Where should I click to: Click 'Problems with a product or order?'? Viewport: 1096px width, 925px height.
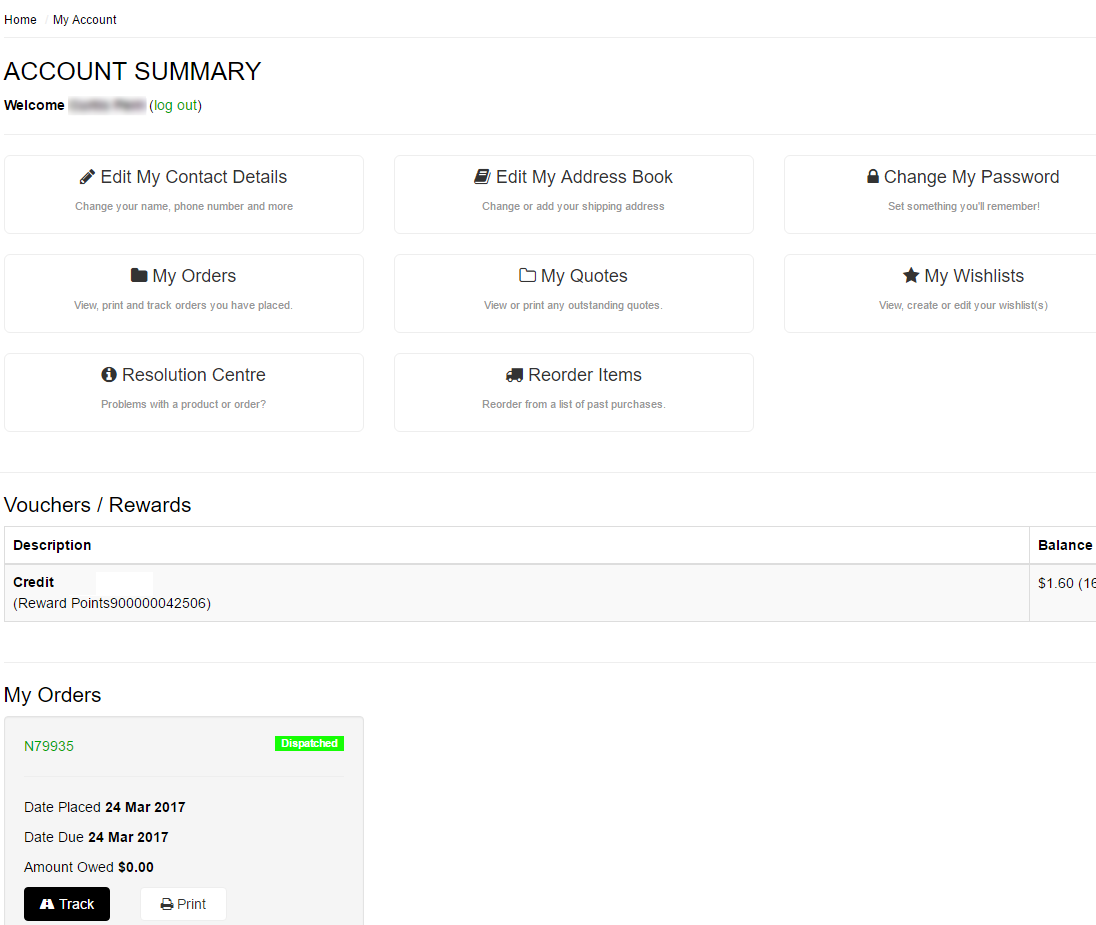click(x=183, y=404)
